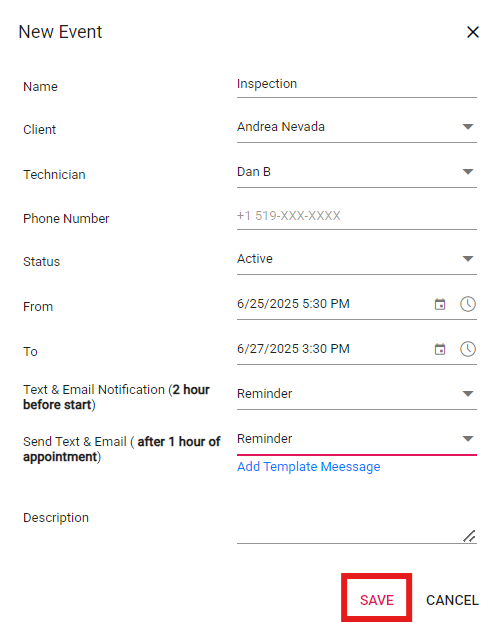The width and height of the screenshot is (498, 622).
Task: Open calendar picker for To date
Action: tap(440, 349)
